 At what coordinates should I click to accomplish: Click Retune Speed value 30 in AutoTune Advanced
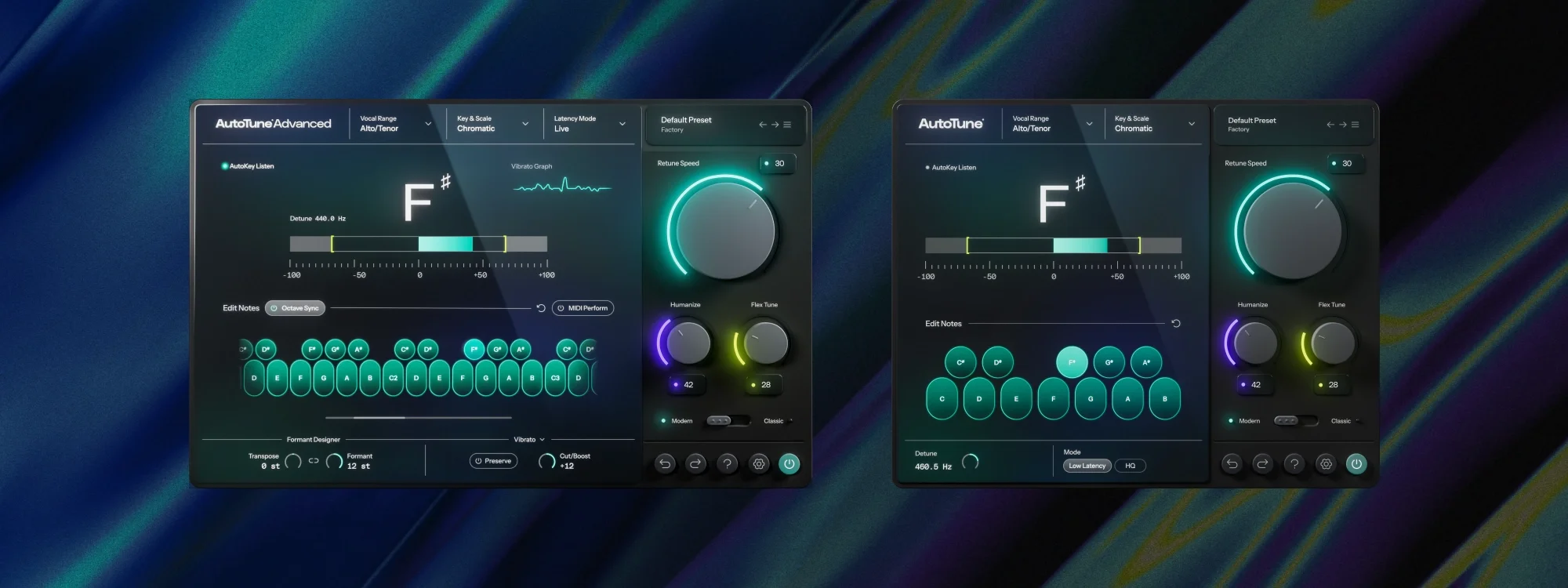[x=776, y=163]
